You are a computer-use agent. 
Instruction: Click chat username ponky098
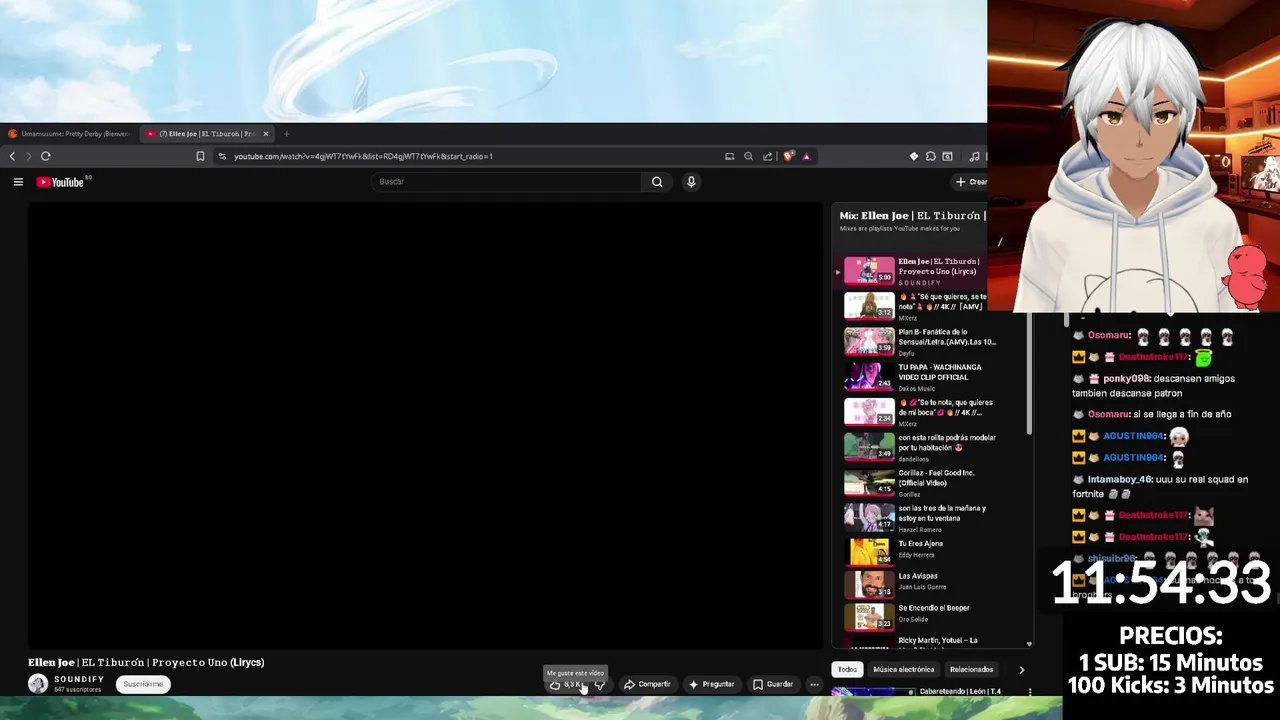pyautogui.click(x=1127, y=379)
